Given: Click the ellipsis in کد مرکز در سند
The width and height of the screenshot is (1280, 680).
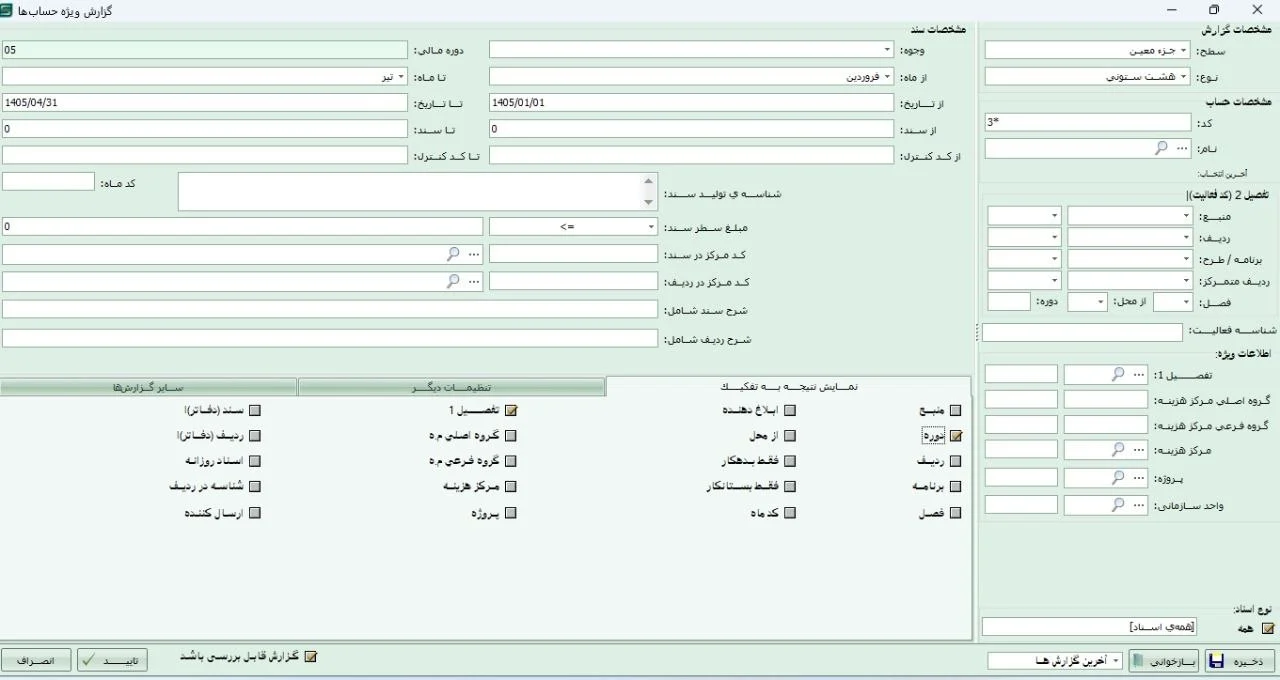Looking at the screenshot, I should tap(474, 254).
